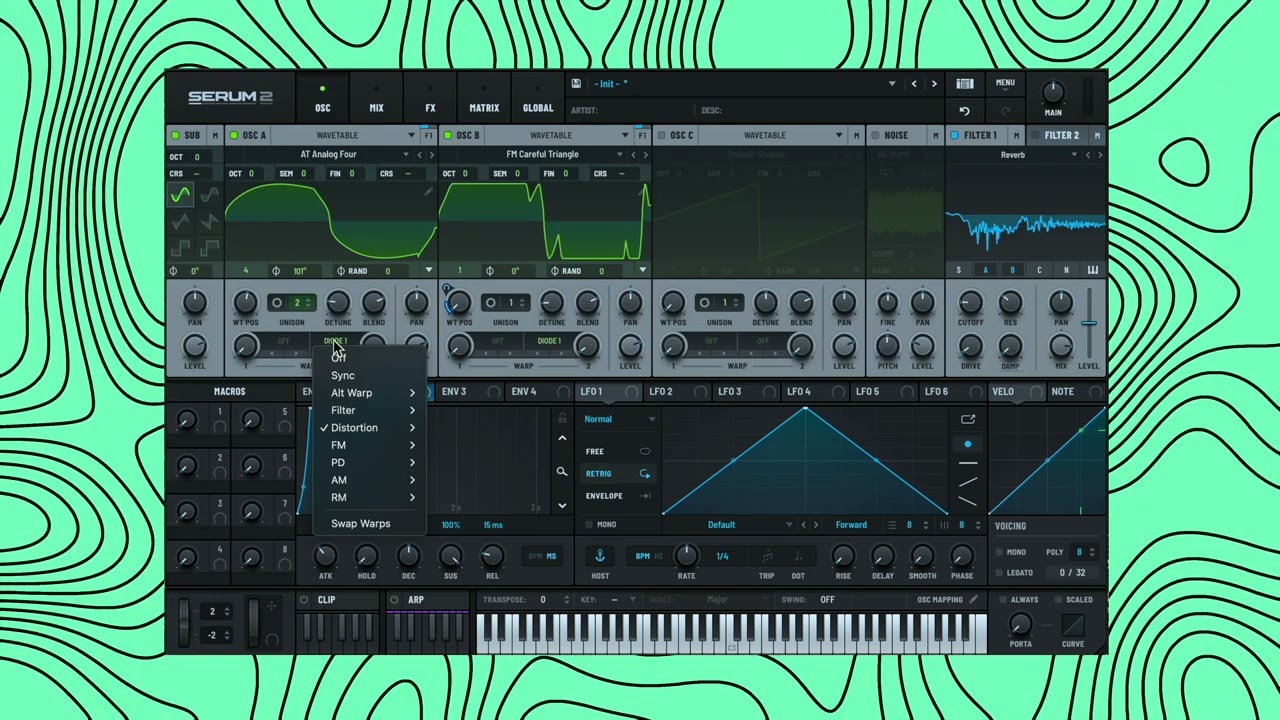Toggle LFO MONO checkbox
This screenshot has height=720, width=1280.
point(587,525)
